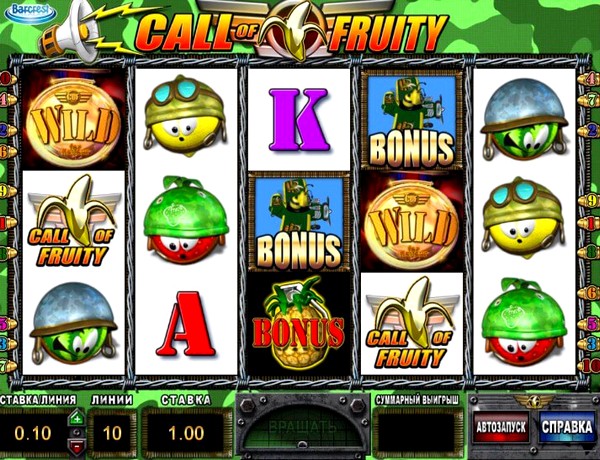Click the Call of Fruity banana title logo
The height and width of the screenshot is (460, 600).
pyautogui.click(x=292, y=31)
